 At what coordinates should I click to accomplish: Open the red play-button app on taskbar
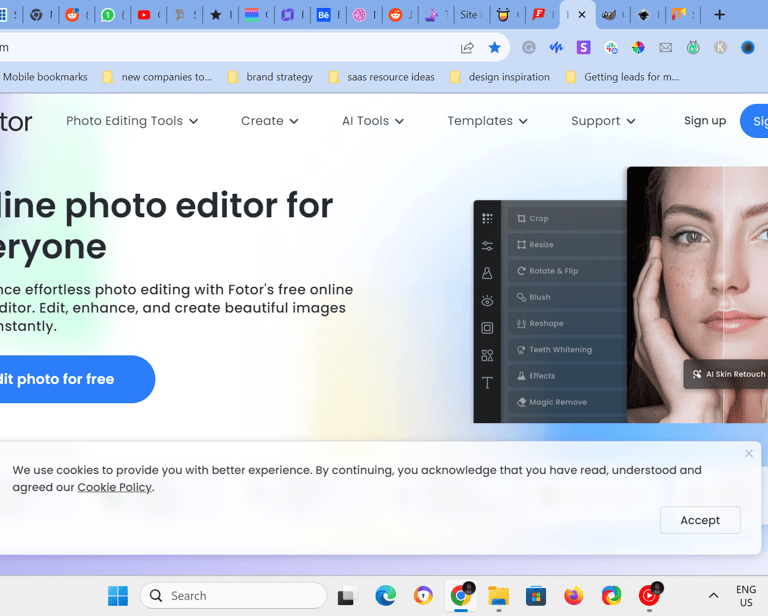click(x=649, y=596)
